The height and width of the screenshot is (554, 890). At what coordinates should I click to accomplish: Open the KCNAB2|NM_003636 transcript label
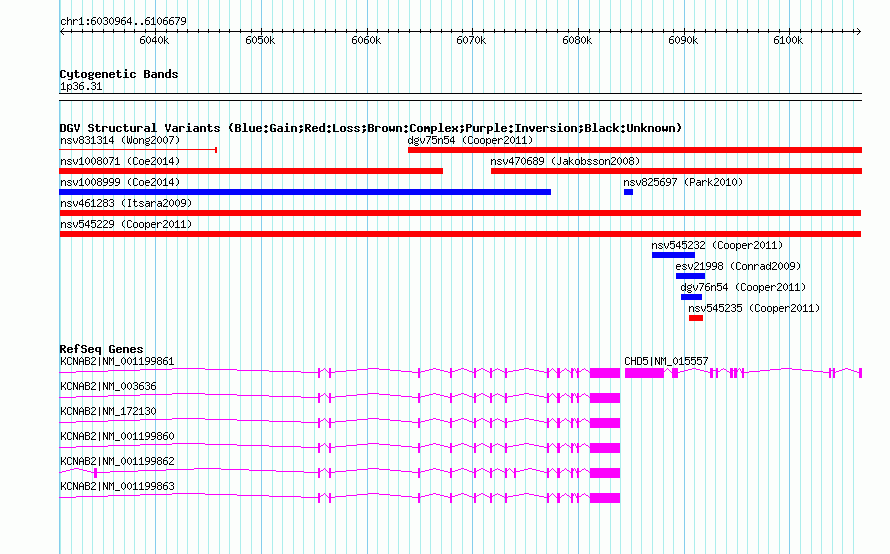pyautogui.click(x=108, y=387)
